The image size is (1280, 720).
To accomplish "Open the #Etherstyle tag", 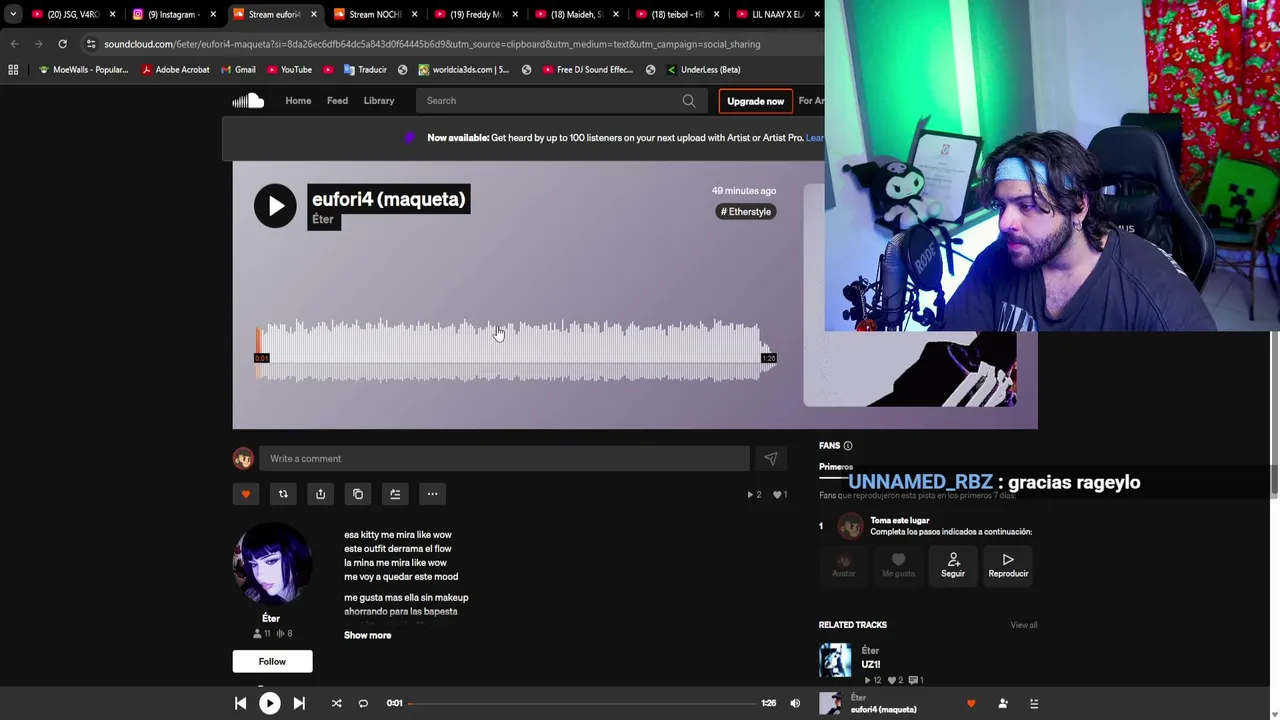I will coord(746,212).
